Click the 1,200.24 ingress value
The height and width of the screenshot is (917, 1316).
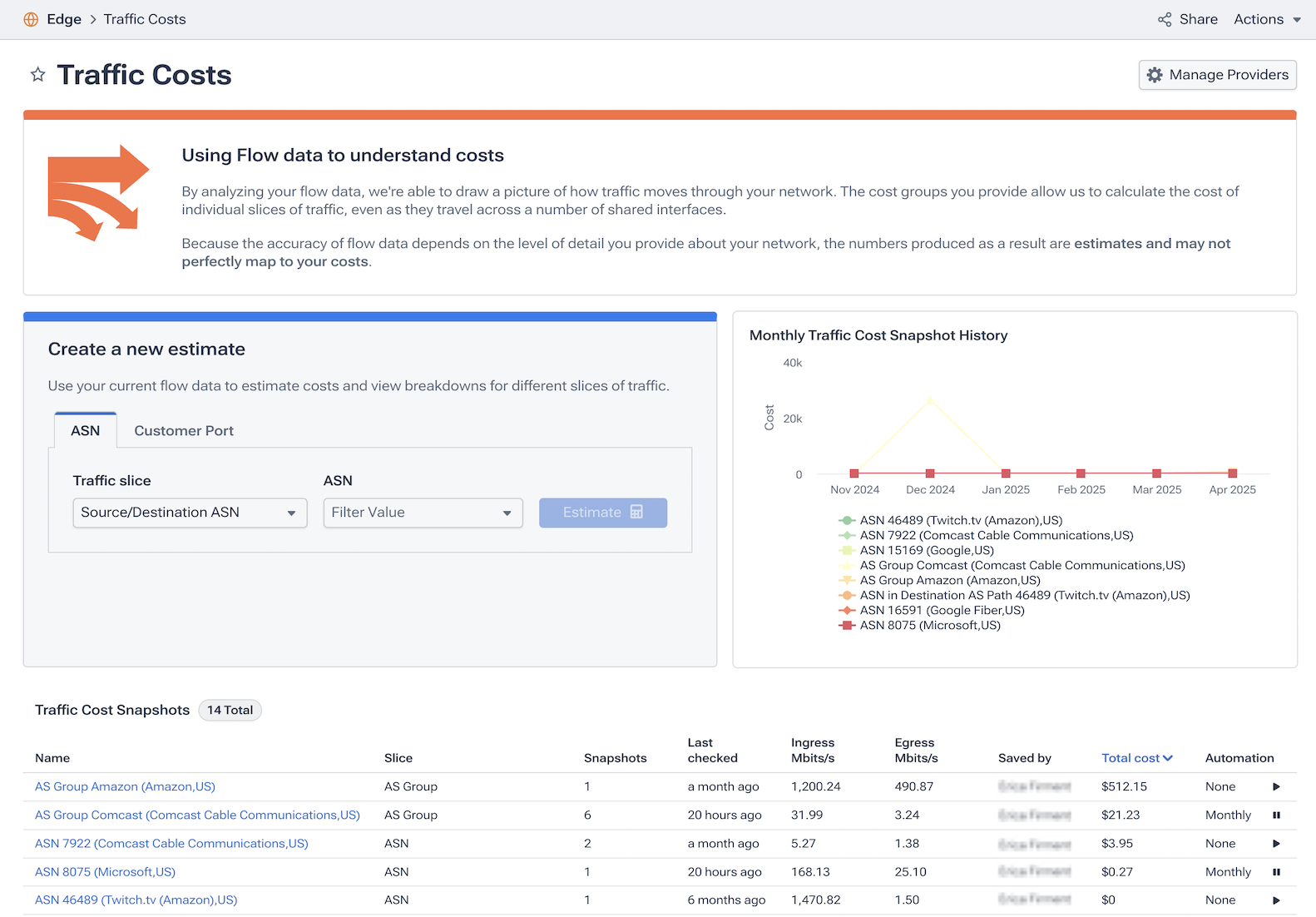[815, 786]
